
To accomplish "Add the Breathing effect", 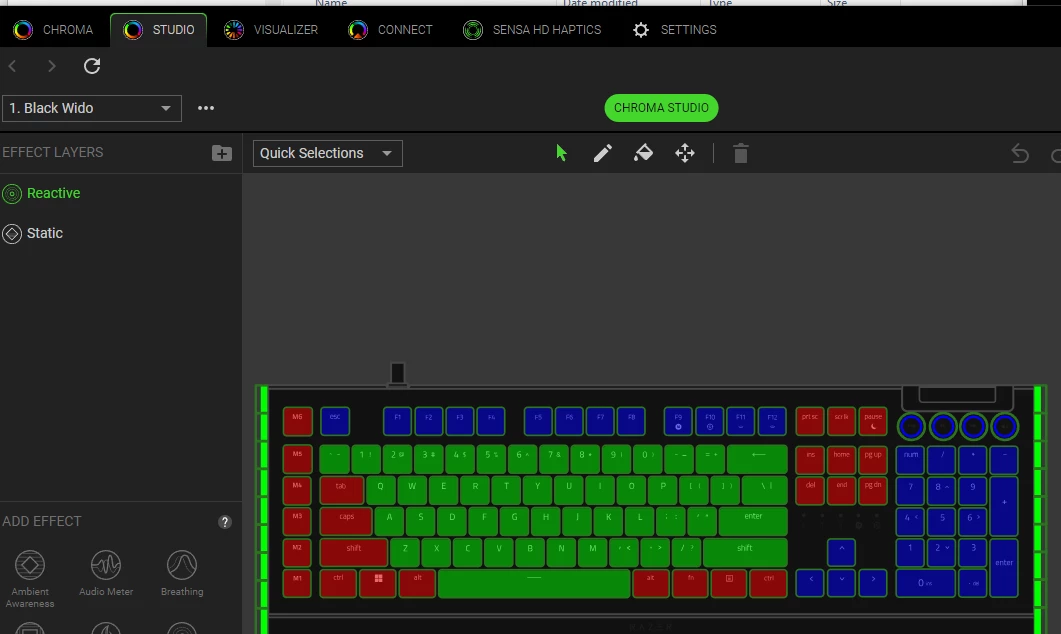I will coord(182,574).
